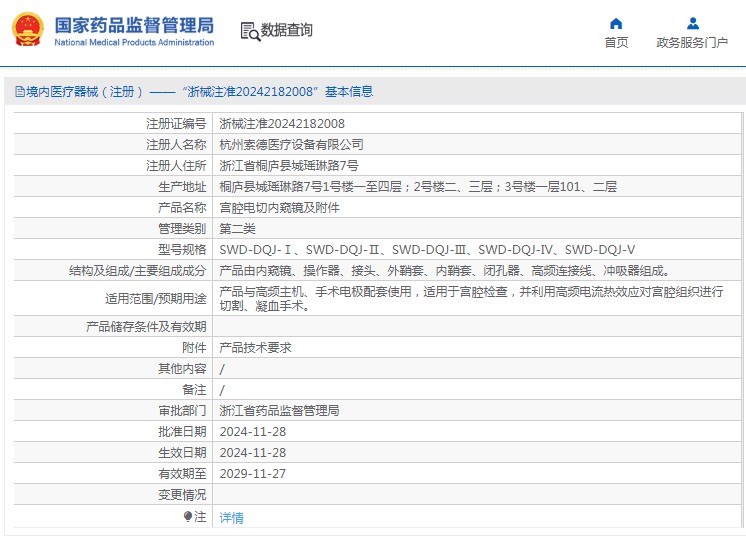Screen dimensions: 746x542
Task: Click the 首页 home icon
Action: coord(616,23)
